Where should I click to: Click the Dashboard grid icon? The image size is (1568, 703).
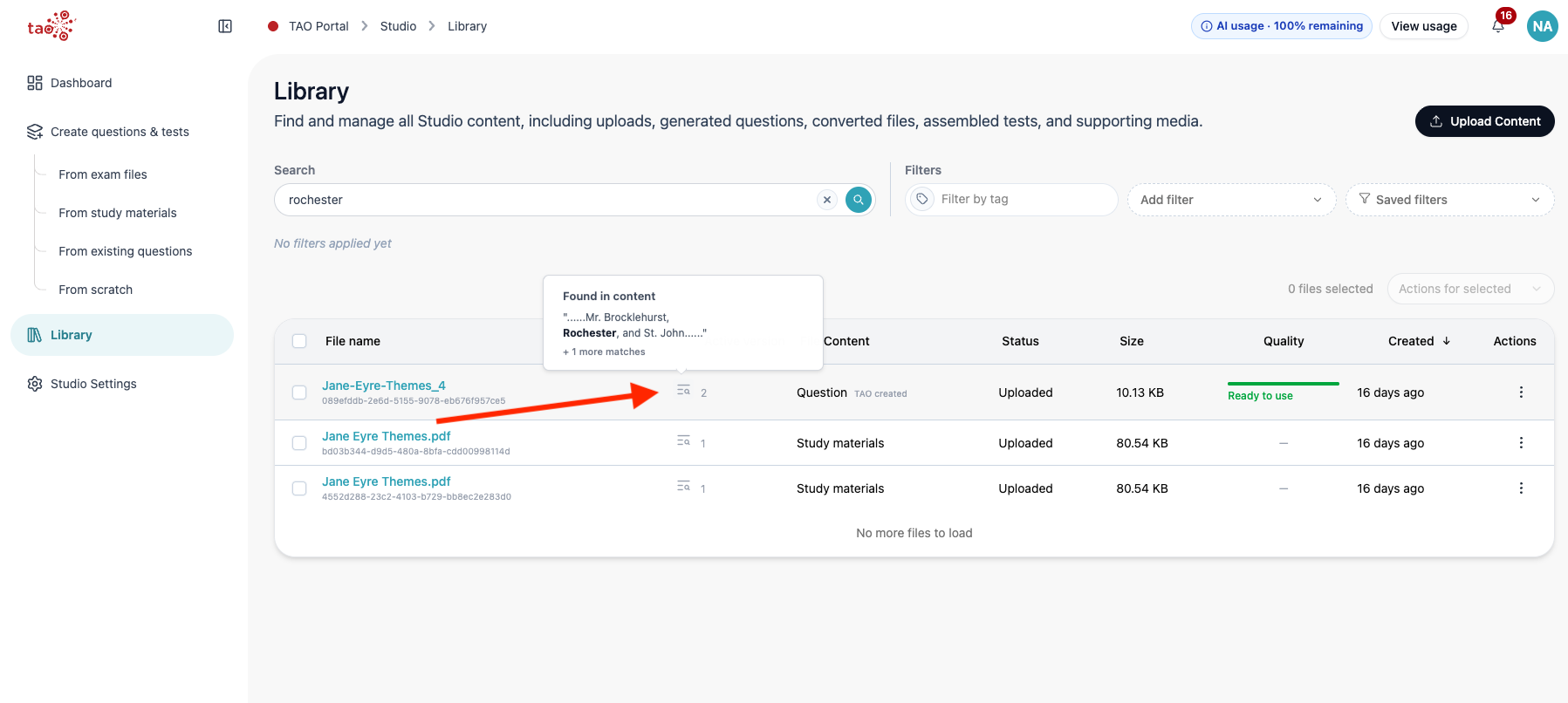pos(35,83)
